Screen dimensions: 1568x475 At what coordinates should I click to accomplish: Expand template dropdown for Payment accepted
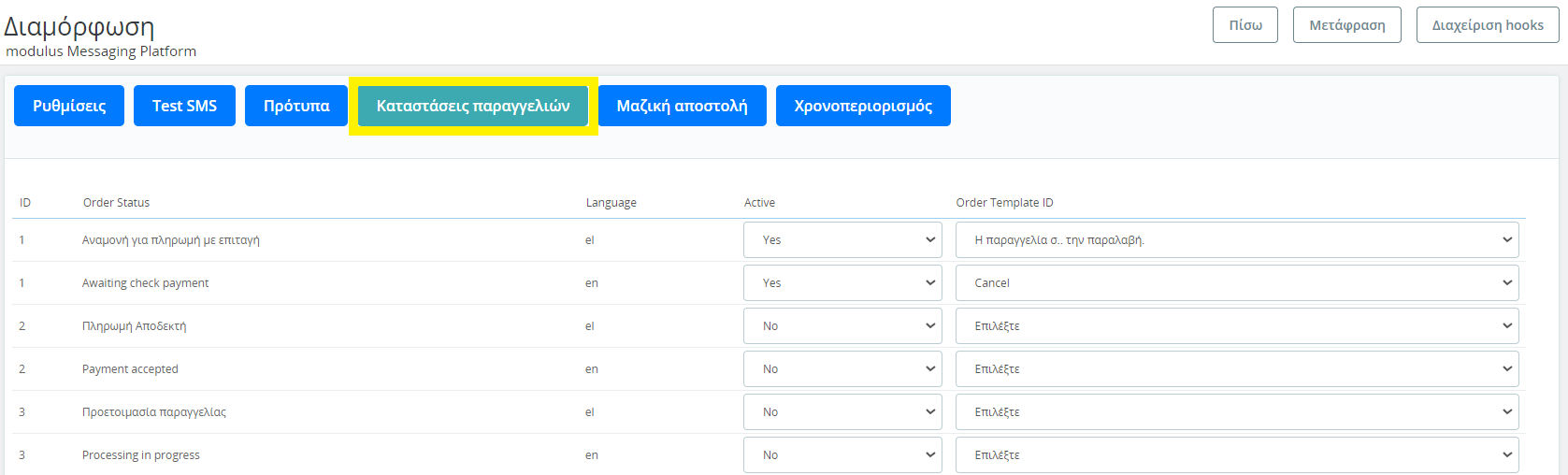click(1236, 369)
